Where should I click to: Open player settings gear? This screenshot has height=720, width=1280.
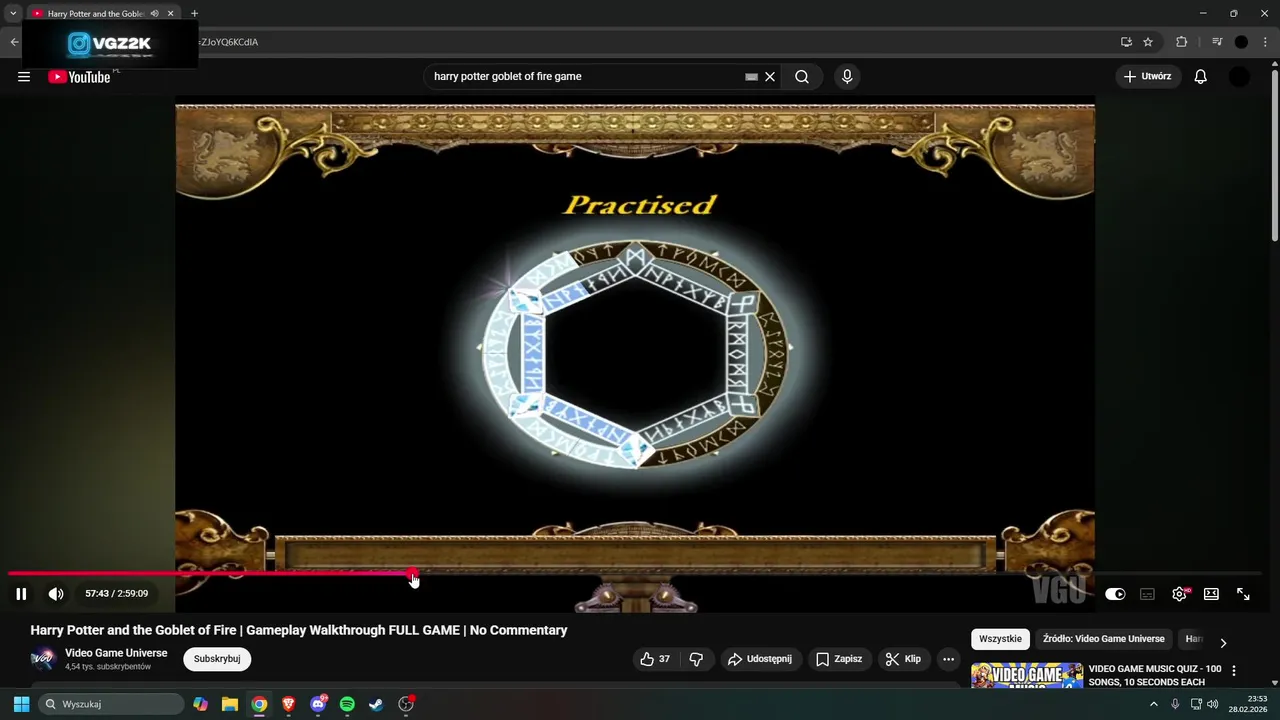[1180, 594]
